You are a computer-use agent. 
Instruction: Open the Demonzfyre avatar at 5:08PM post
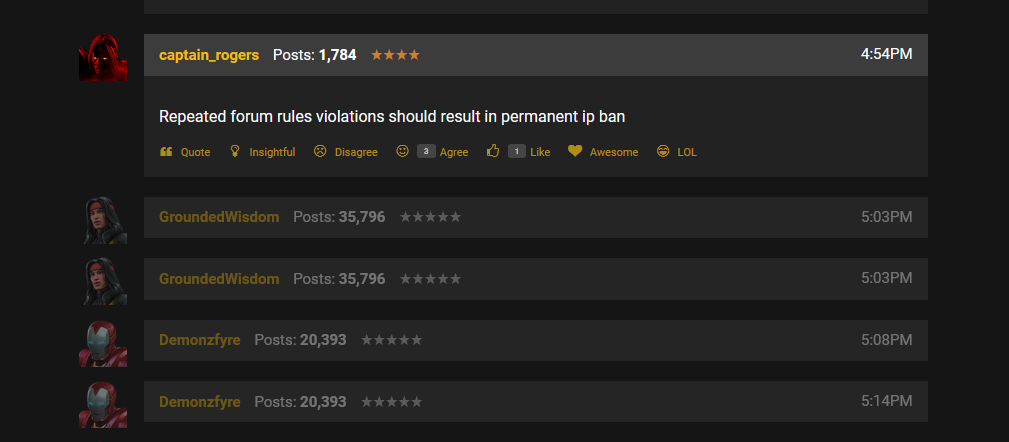coord(103,344)
